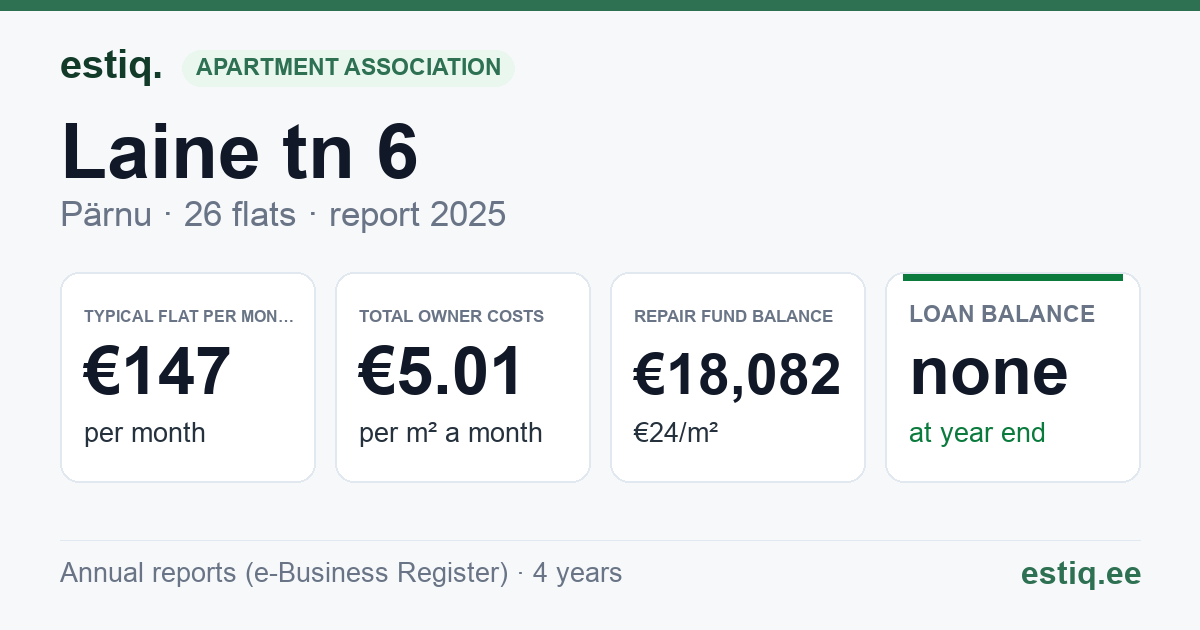Open the Total owner costs card
Viewport: 1200px width, 630px height.
463,377
